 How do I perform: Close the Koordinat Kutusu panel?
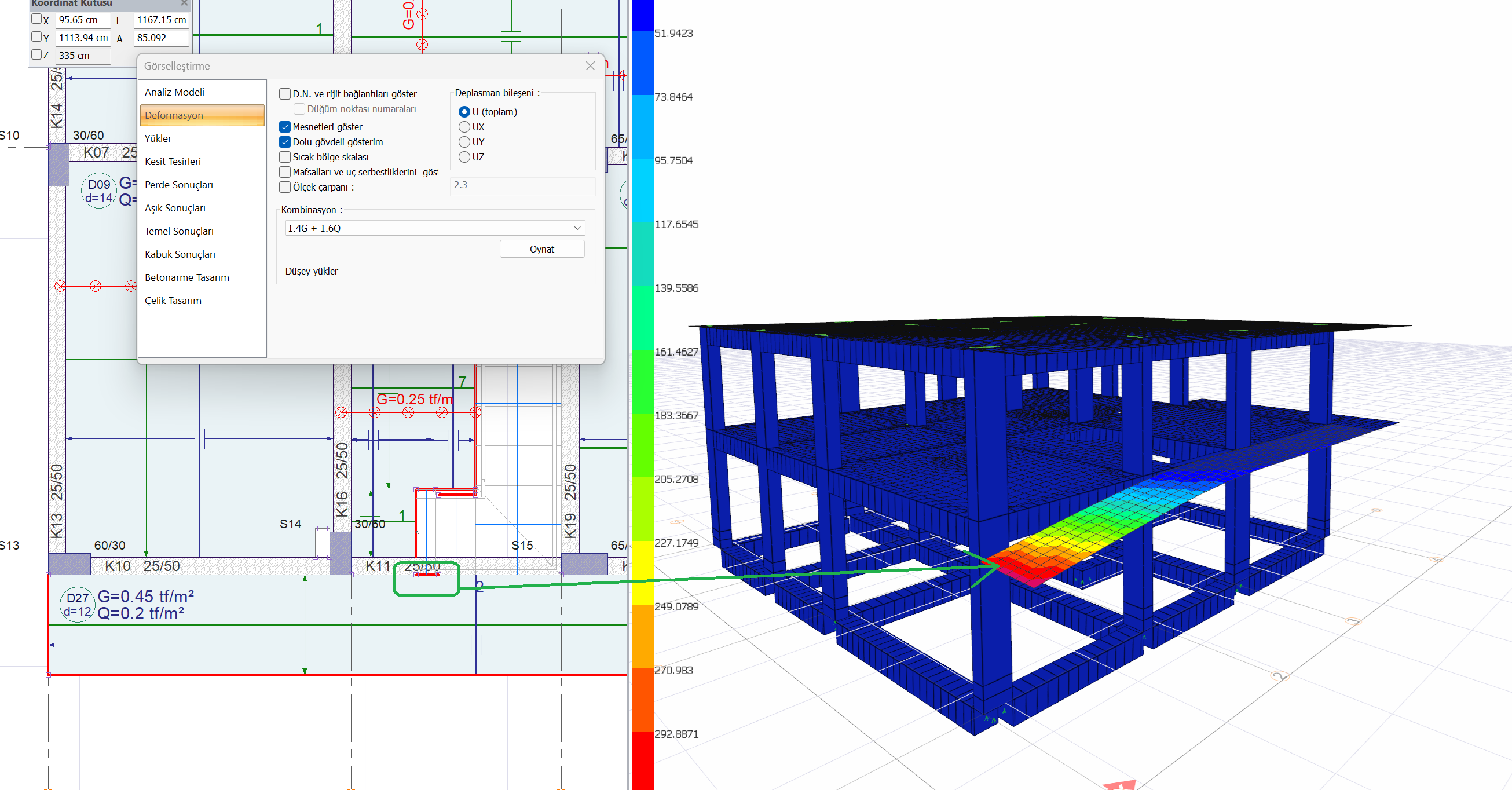point(184,3)
